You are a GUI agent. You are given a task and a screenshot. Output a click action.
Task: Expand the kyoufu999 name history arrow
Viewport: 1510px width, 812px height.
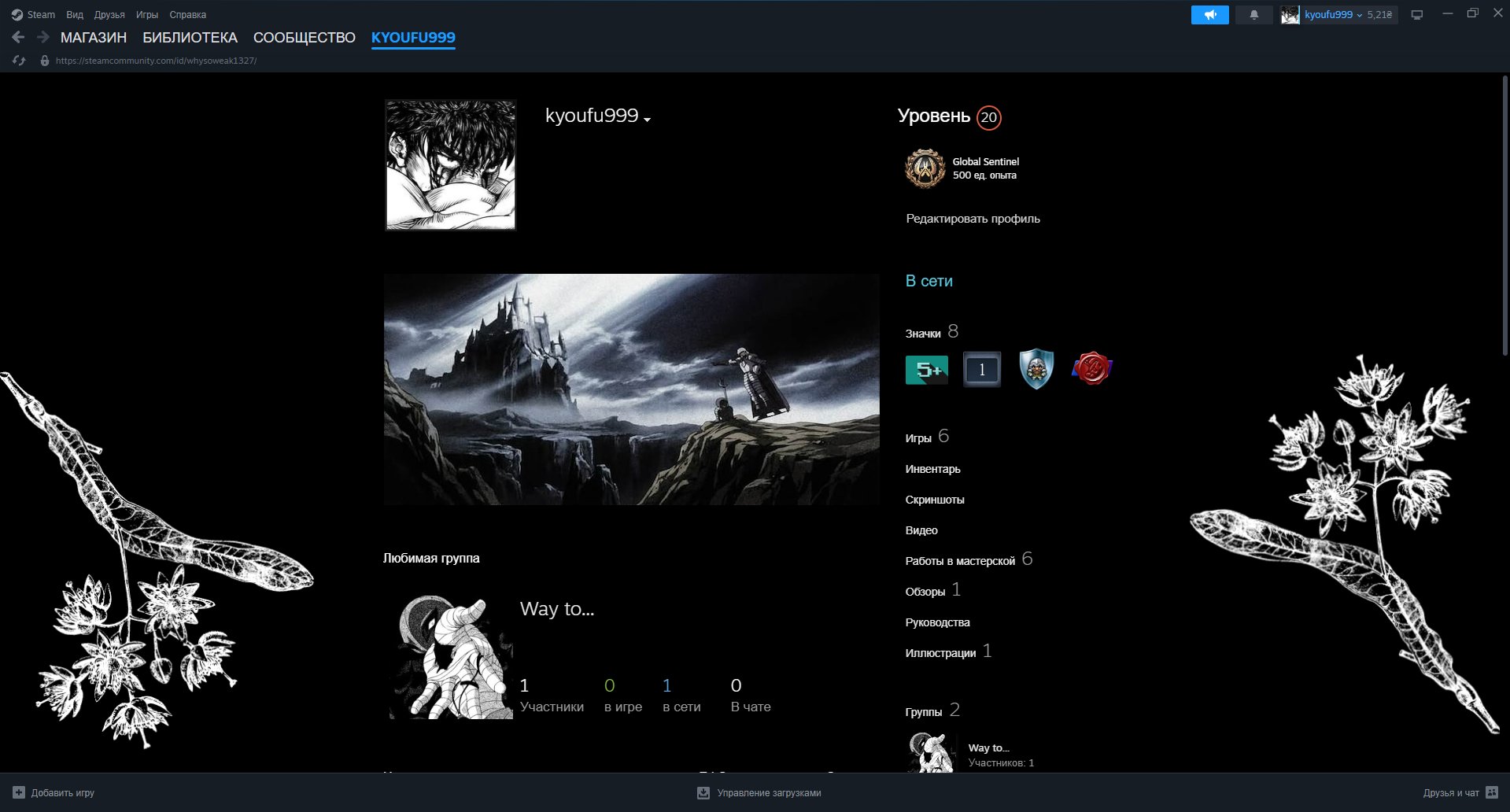coord(647,120)
